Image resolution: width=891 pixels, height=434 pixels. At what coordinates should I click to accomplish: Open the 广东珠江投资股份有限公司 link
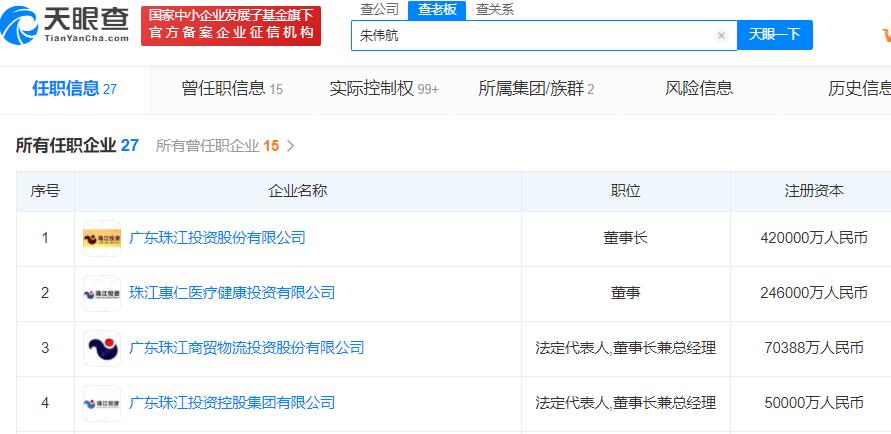[218, 237]
